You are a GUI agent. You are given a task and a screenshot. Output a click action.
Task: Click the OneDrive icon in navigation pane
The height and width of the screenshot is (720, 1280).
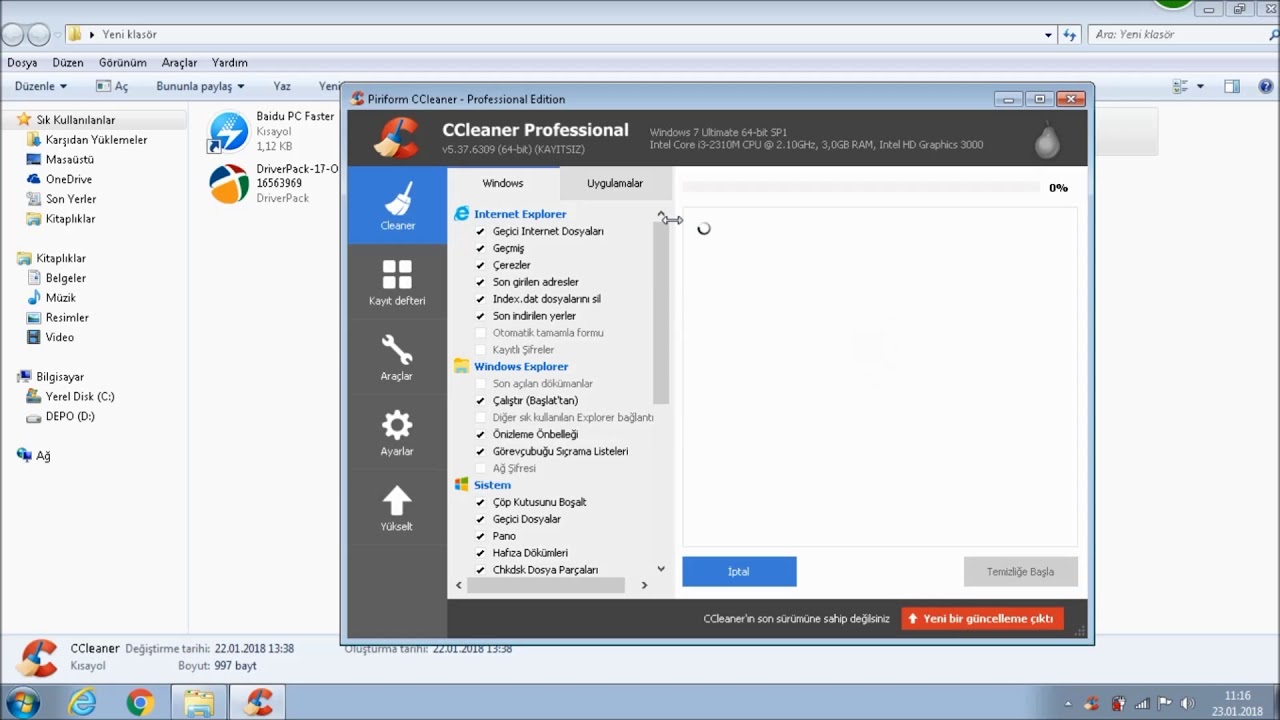[x=34, y=179]
